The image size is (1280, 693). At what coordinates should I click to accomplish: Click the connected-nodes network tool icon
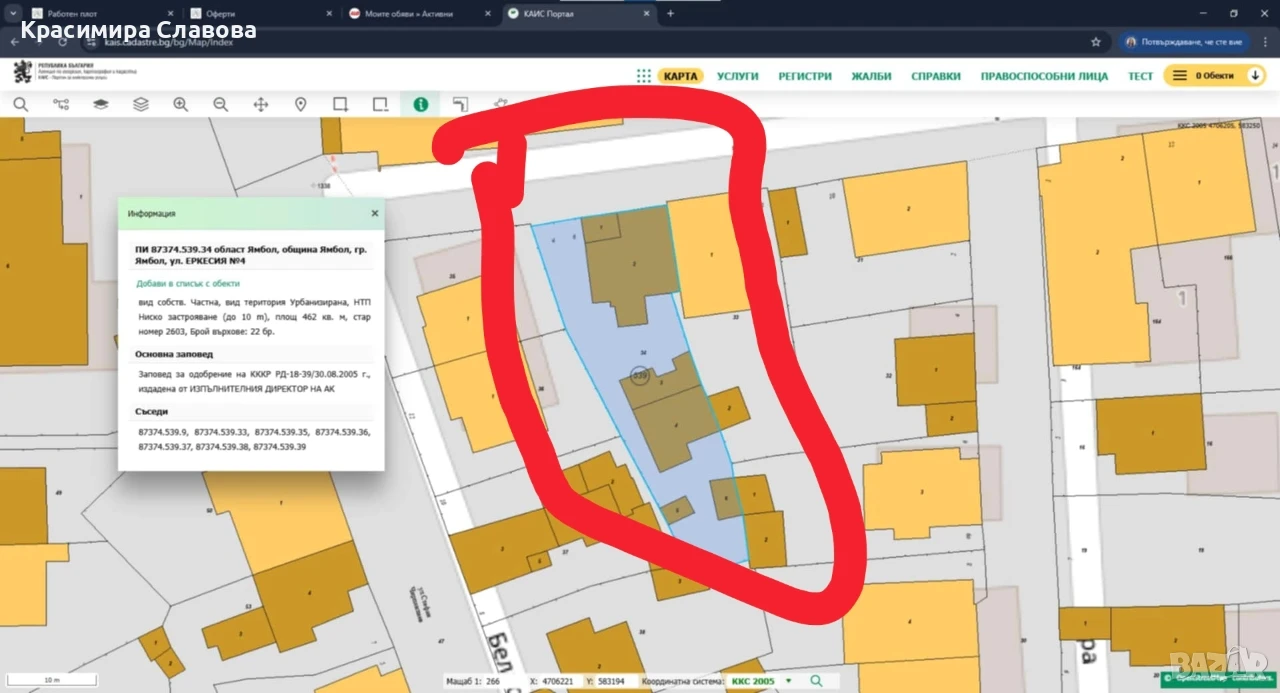coord(61,104)
